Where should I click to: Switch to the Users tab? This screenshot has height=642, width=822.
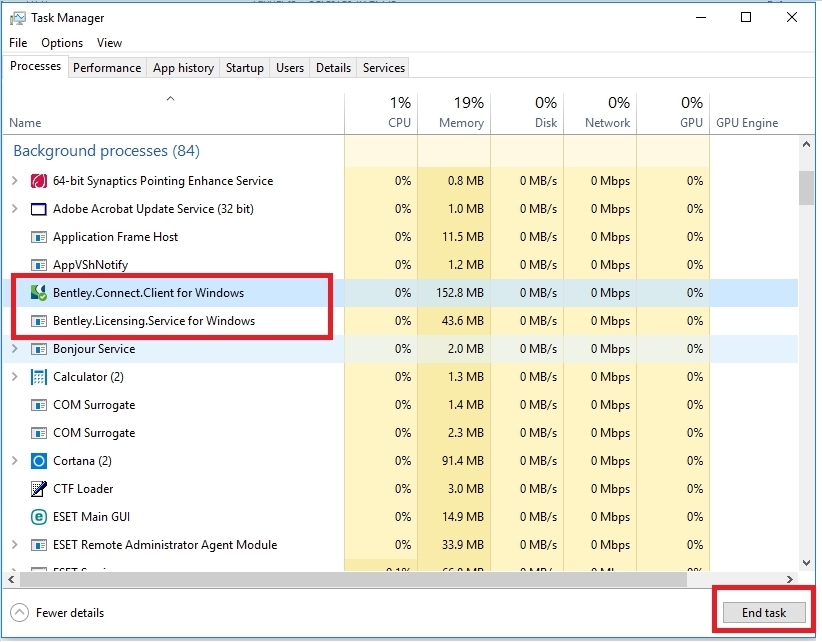point(290,68)
